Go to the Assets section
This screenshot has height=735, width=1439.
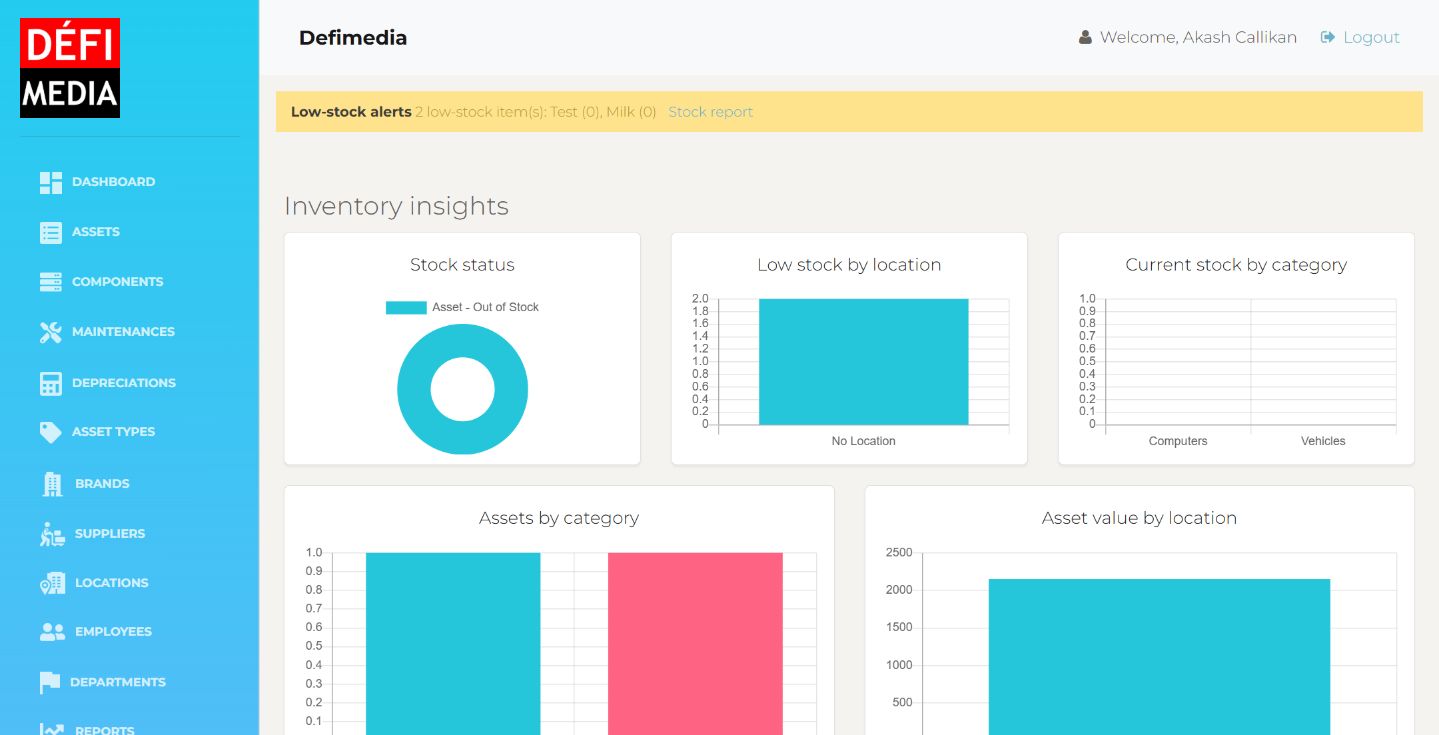click(x=95, y=232)
